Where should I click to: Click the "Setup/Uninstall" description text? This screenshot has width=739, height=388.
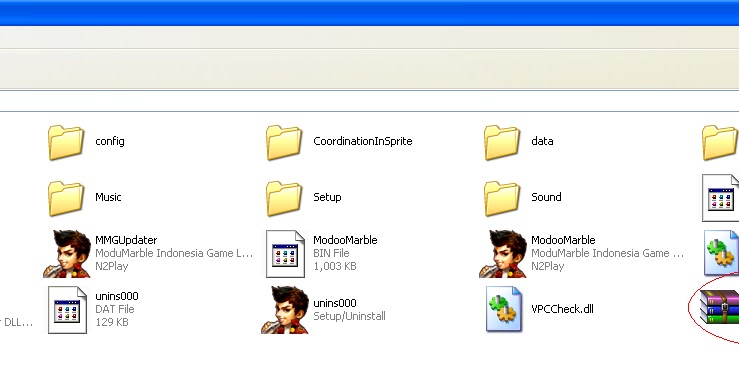(349, 316)
